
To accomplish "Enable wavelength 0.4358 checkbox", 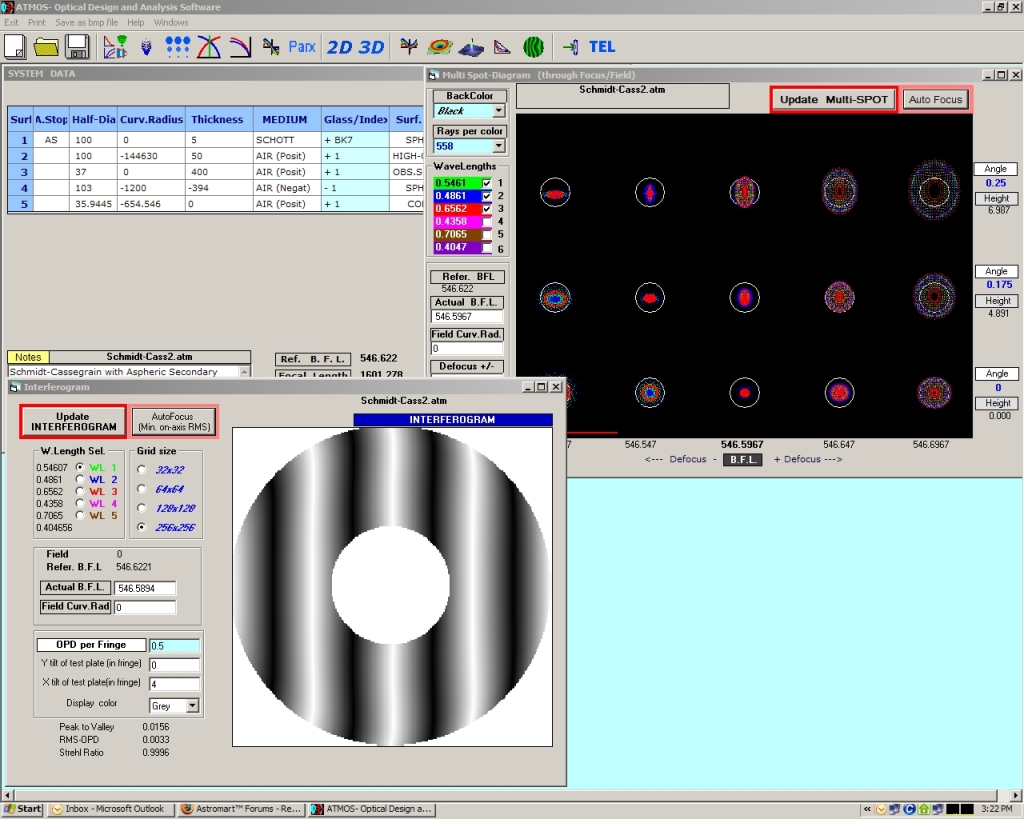I will 487,221.
